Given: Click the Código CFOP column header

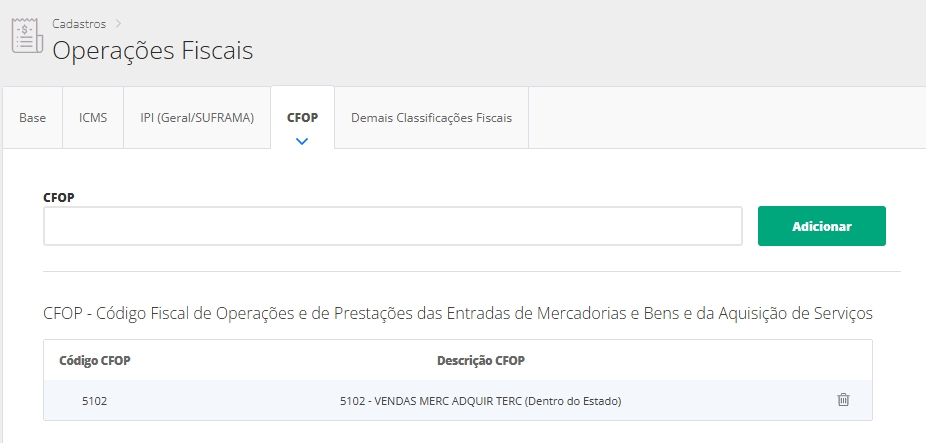Looking at the screenshot, I should pos(95,360).
